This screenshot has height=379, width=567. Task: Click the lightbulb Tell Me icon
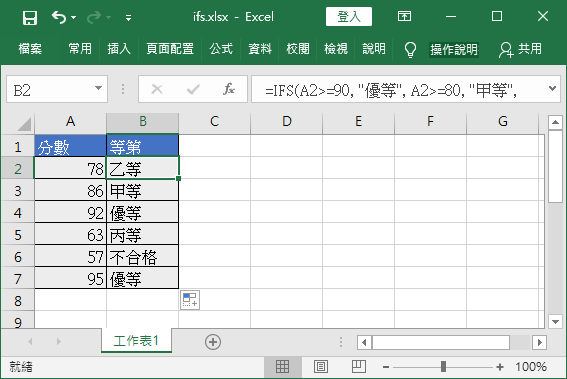tap(410, 50)
